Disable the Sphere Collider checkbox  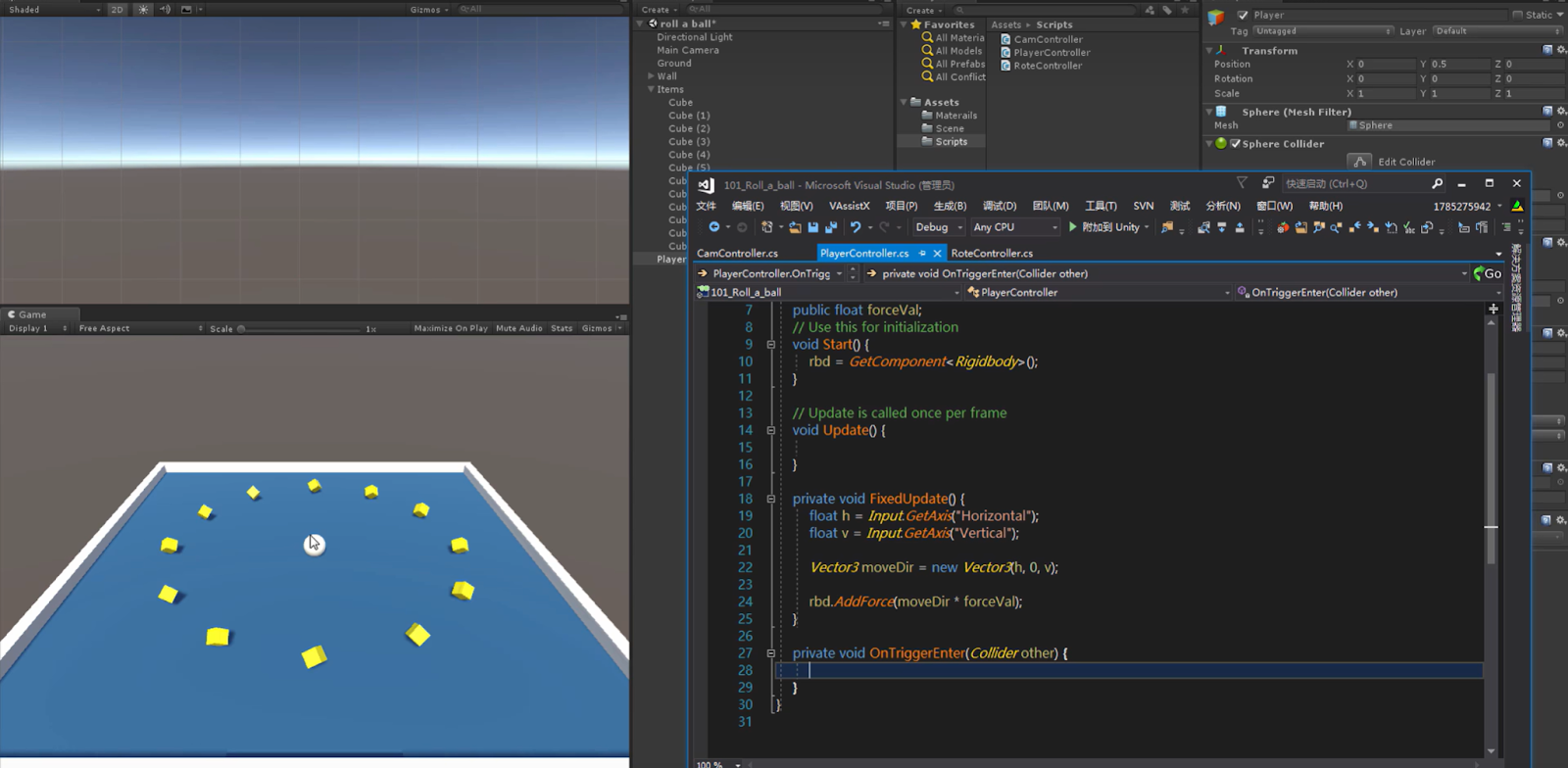coord(1236,144)
